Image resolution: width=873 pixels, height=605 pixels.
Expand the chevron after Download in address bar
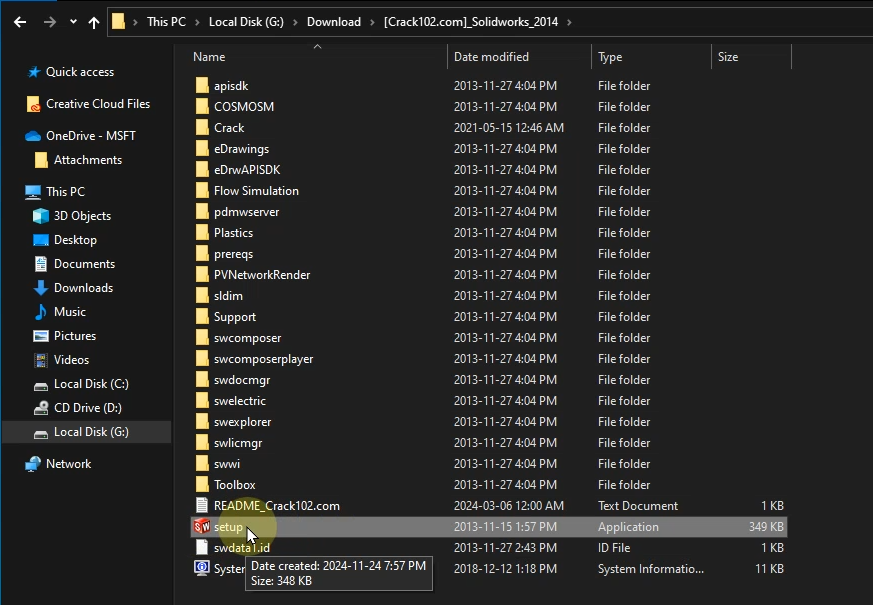tap(372, 22)
